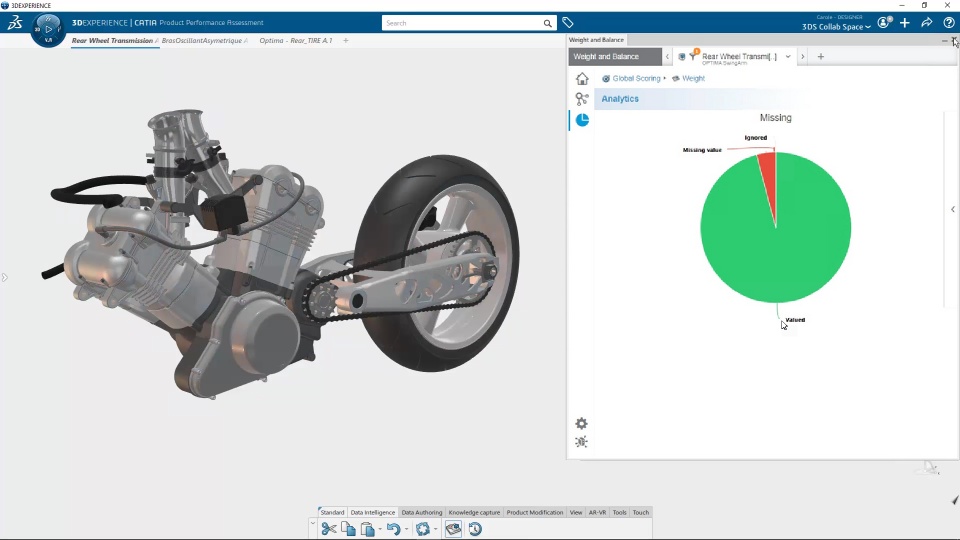Open the View action bar tab
960x540 pixels.
click(576, 512)
